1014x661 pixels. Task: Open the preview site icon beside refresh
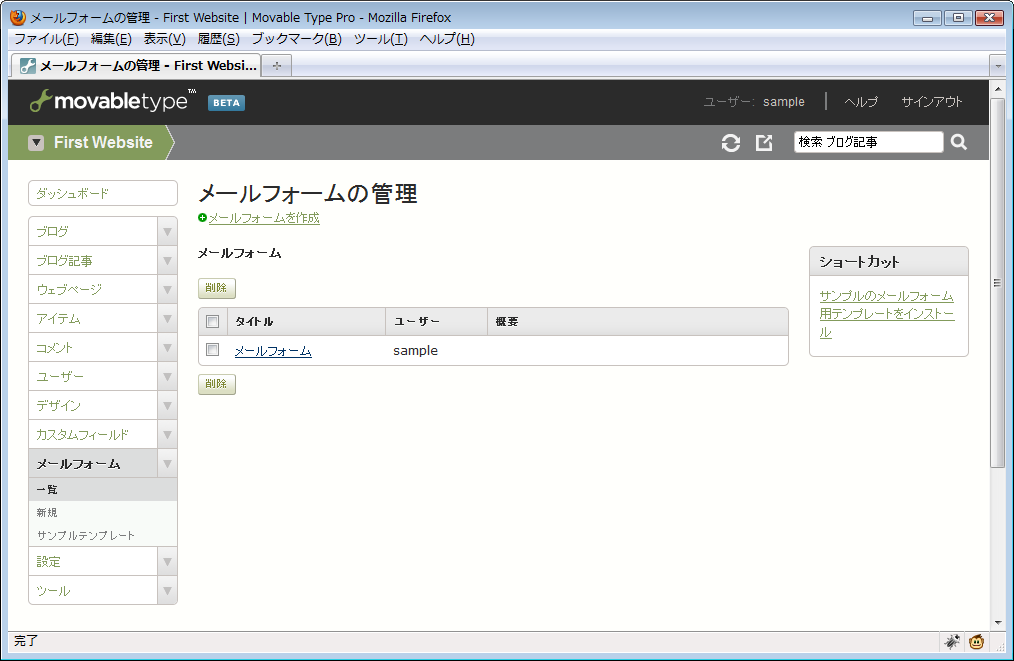point(764,142)
